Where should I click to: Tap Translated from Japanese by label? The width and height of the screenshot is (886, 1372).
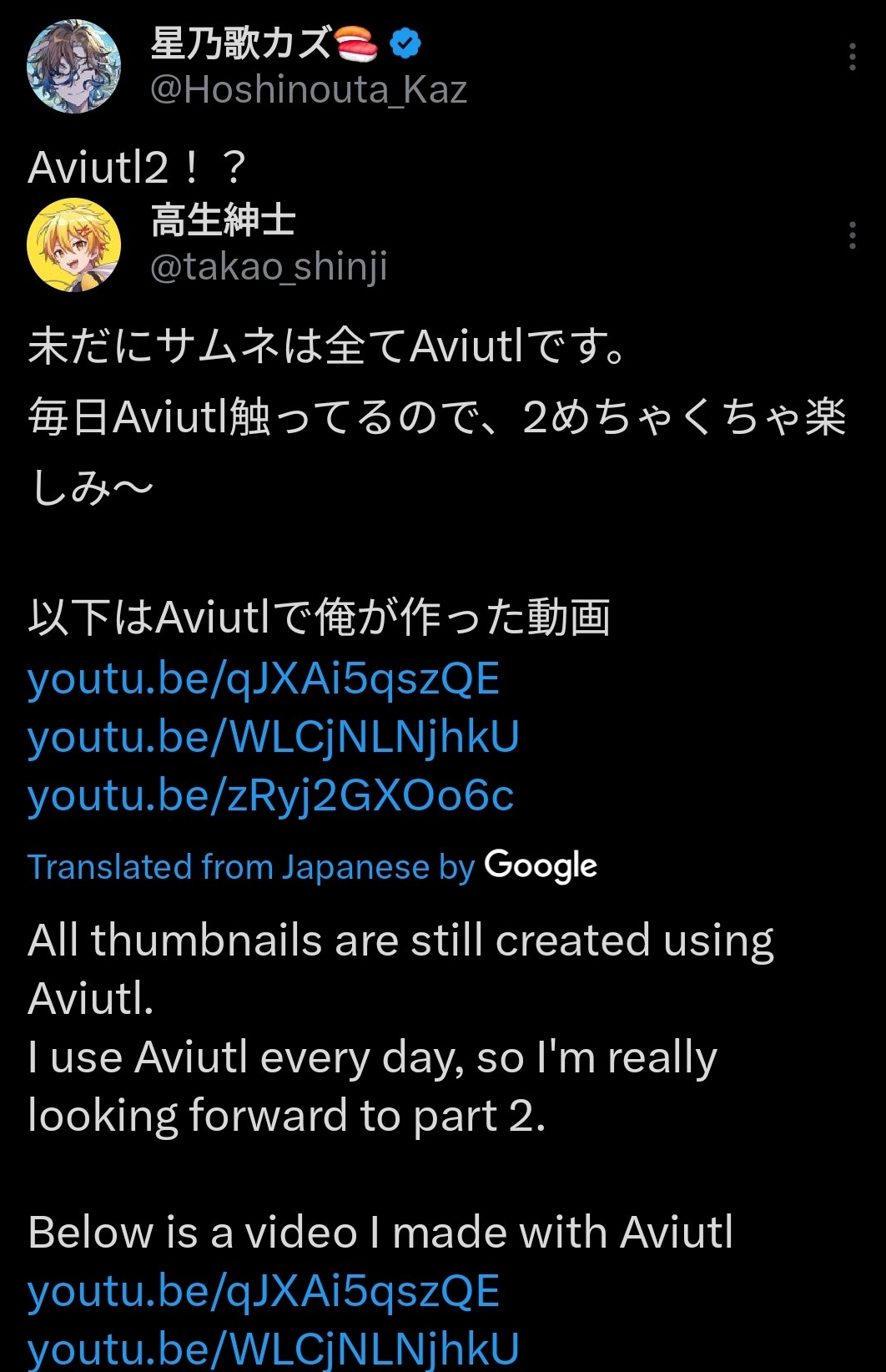[x=251, y=867]
